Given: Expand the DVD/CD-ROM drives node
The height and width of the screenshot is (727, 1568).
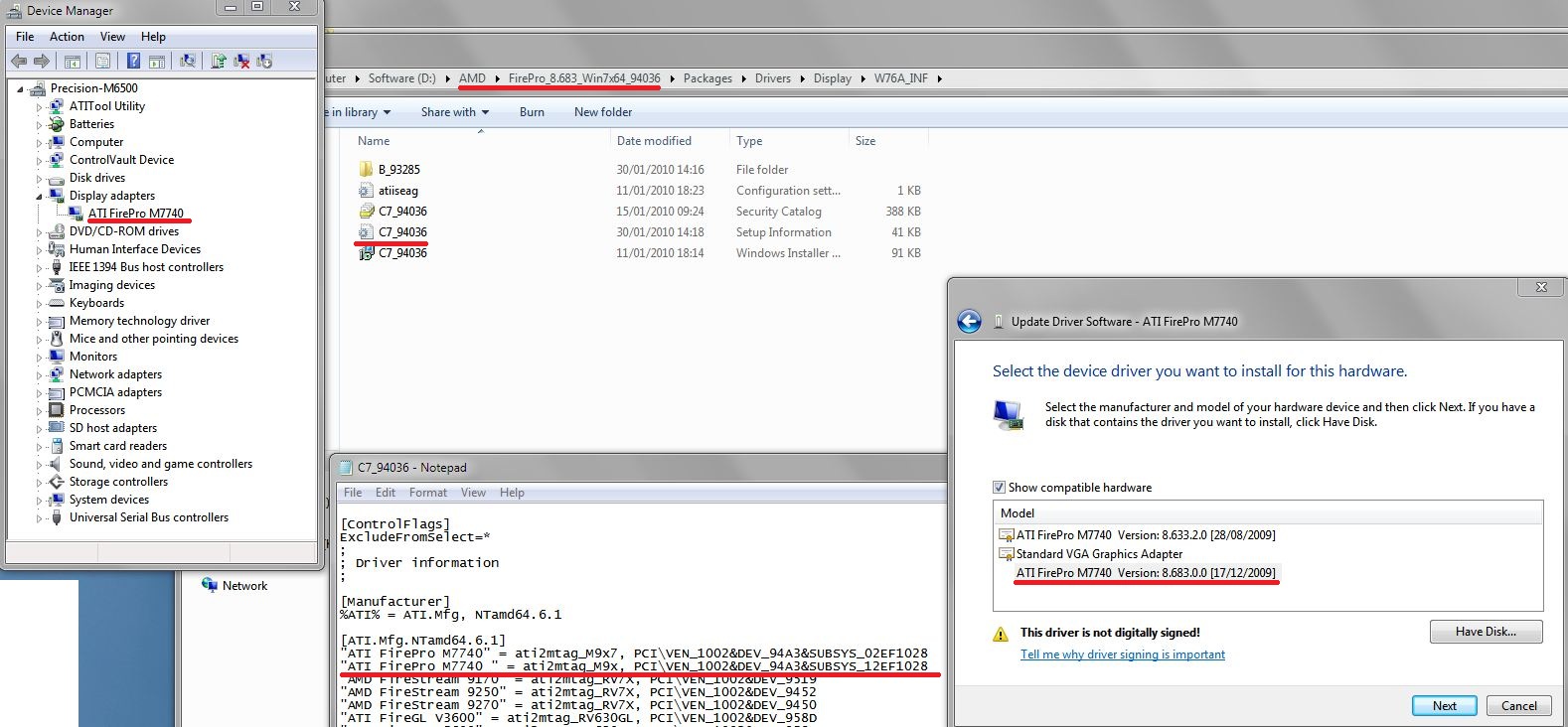Looking at the screenshot, I should 40,232.
